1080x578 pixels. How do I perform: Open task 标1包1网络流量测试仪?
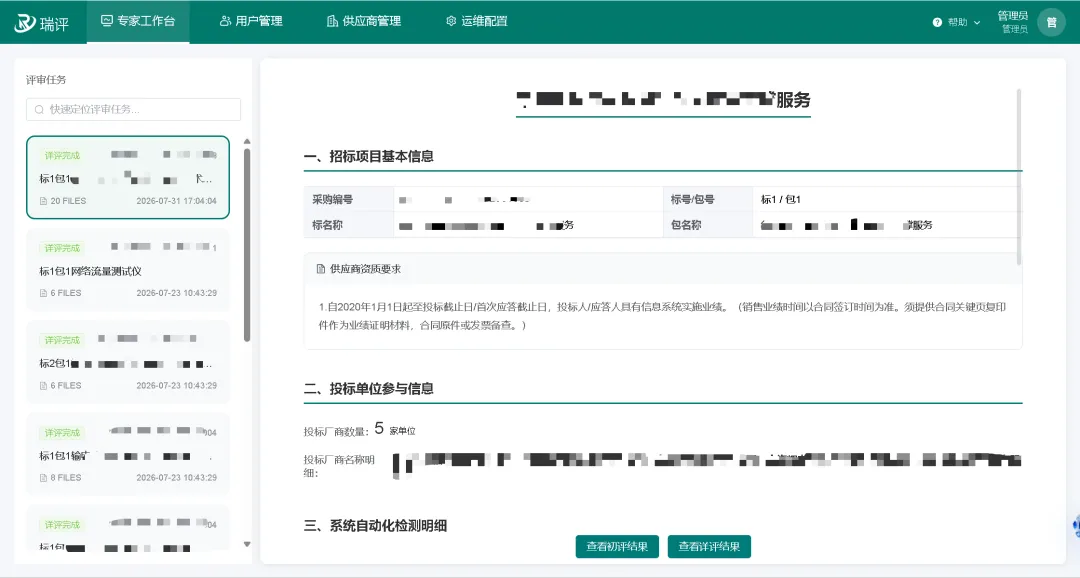click(128, 270)
